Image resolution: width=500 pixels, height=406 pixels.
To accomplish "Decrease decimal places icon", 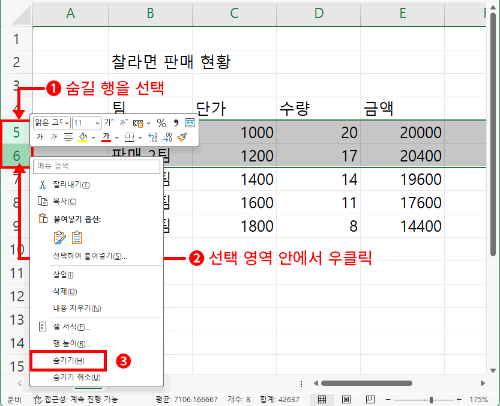I will pos(167,137).
